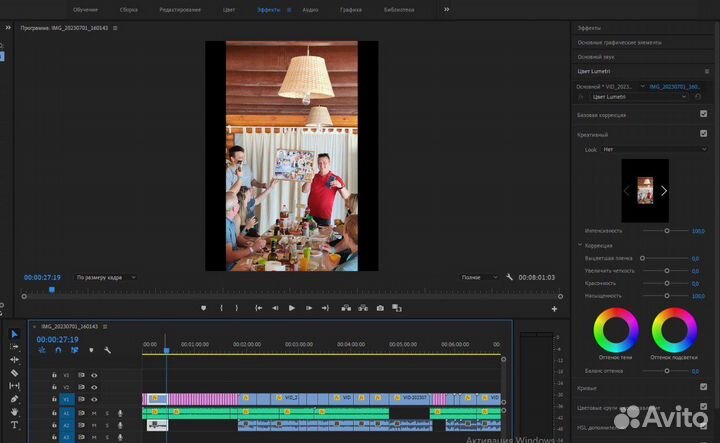Toggle the Креативный section checkbox

click(x=704, y=134)
